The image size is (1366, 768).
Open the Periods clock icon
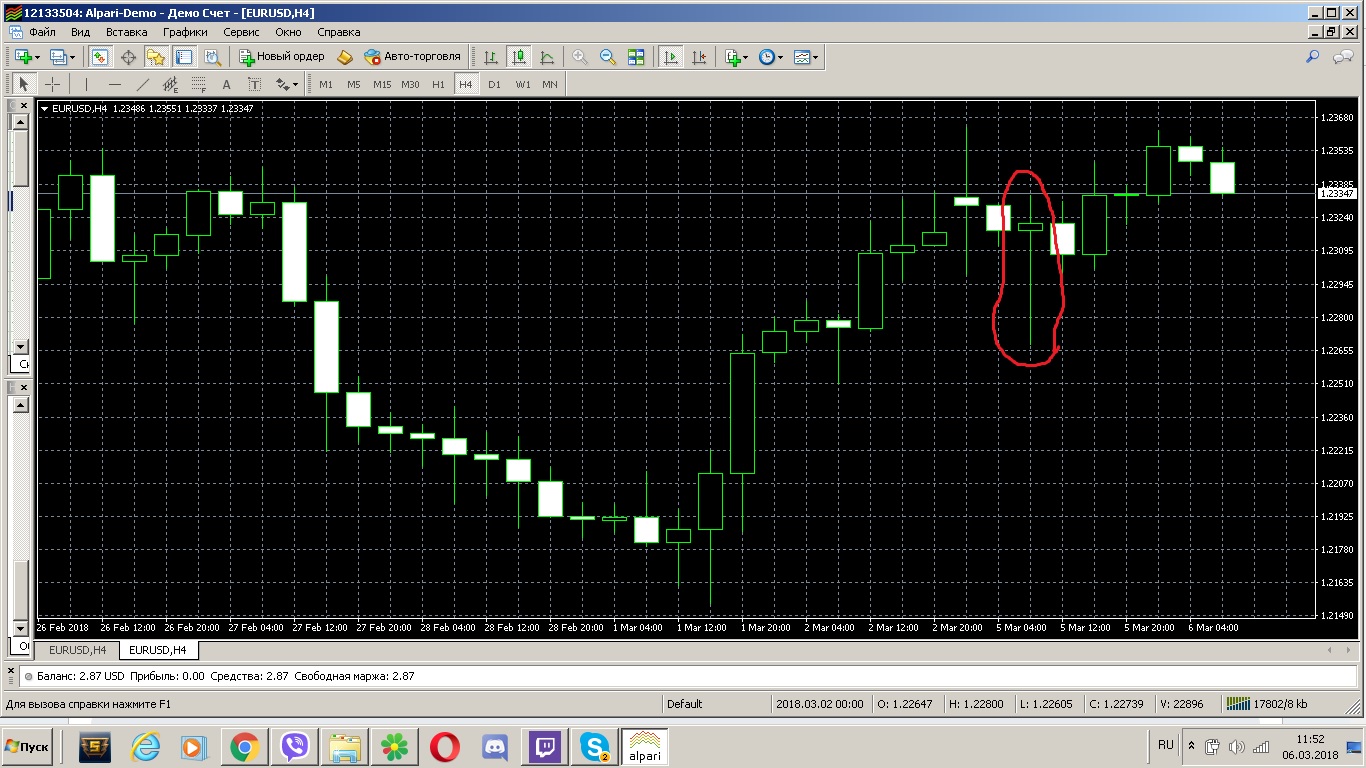click(x=767, y=57)
